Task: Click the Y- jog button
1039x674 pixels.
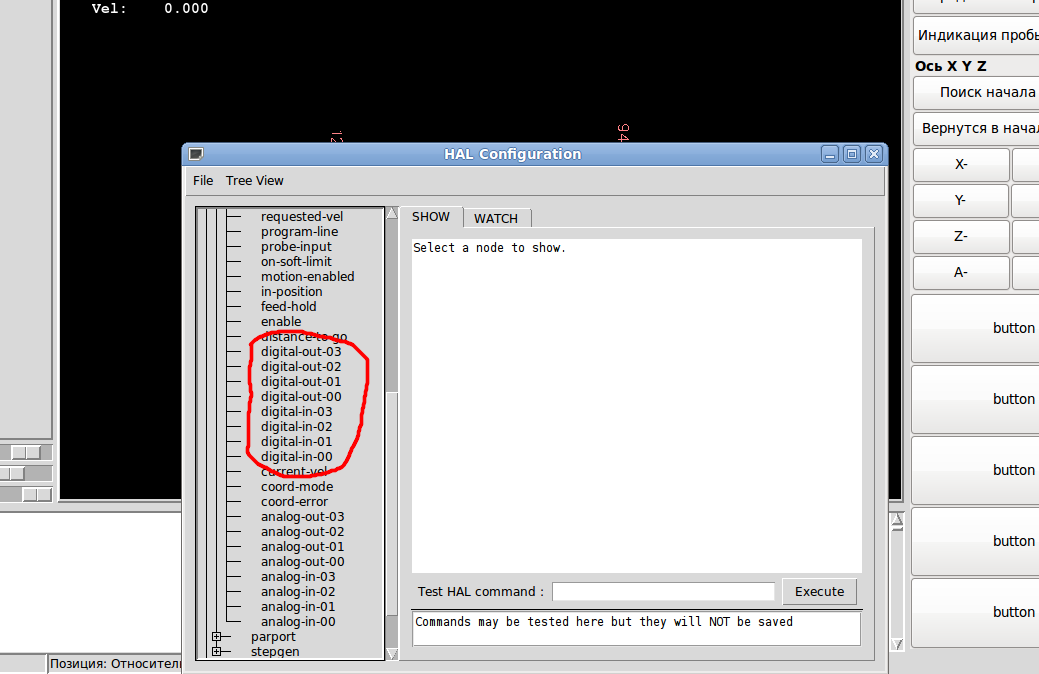Action: tap(961, 200)
